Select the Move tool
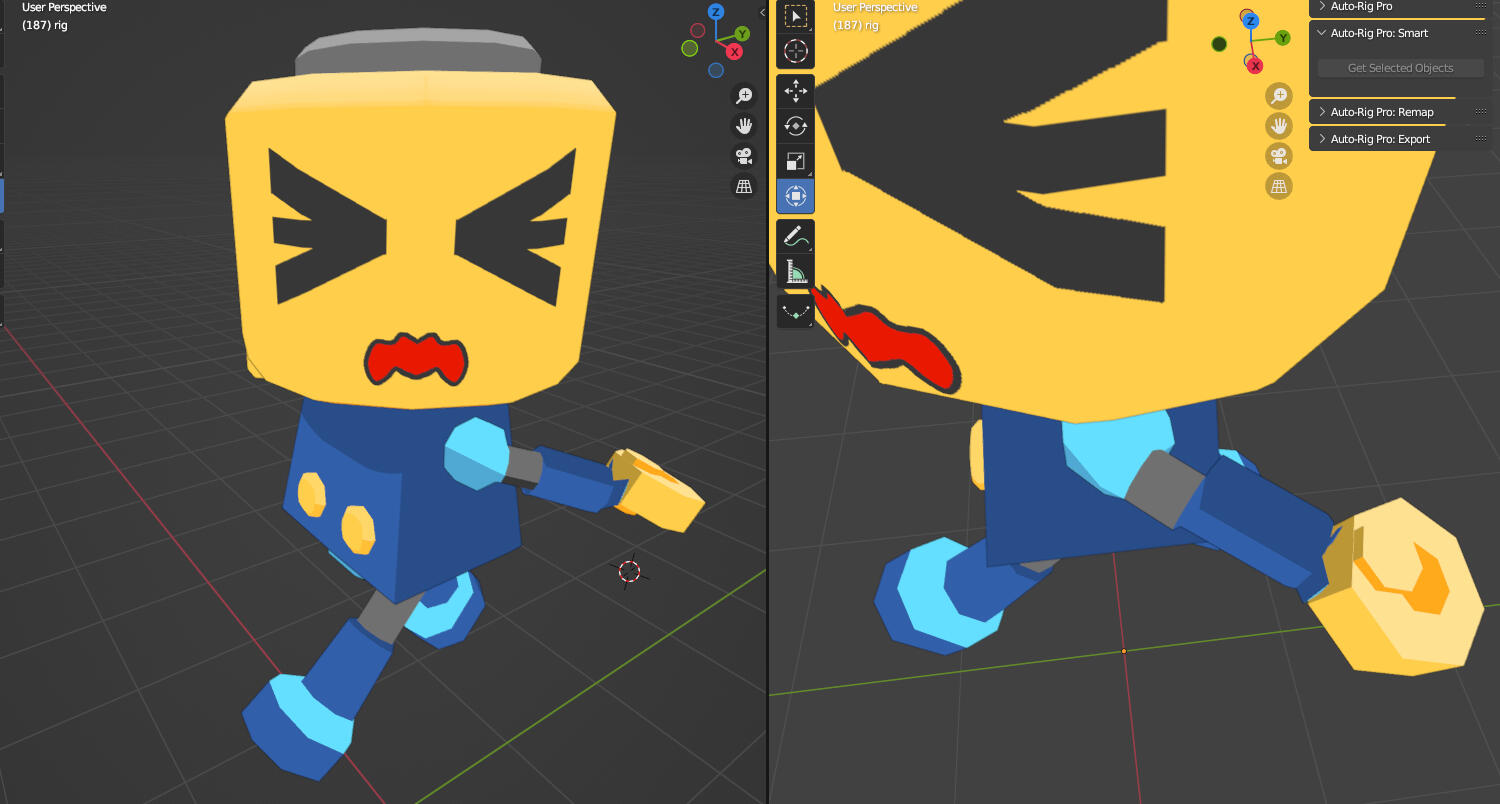 [x=795, y=92]
